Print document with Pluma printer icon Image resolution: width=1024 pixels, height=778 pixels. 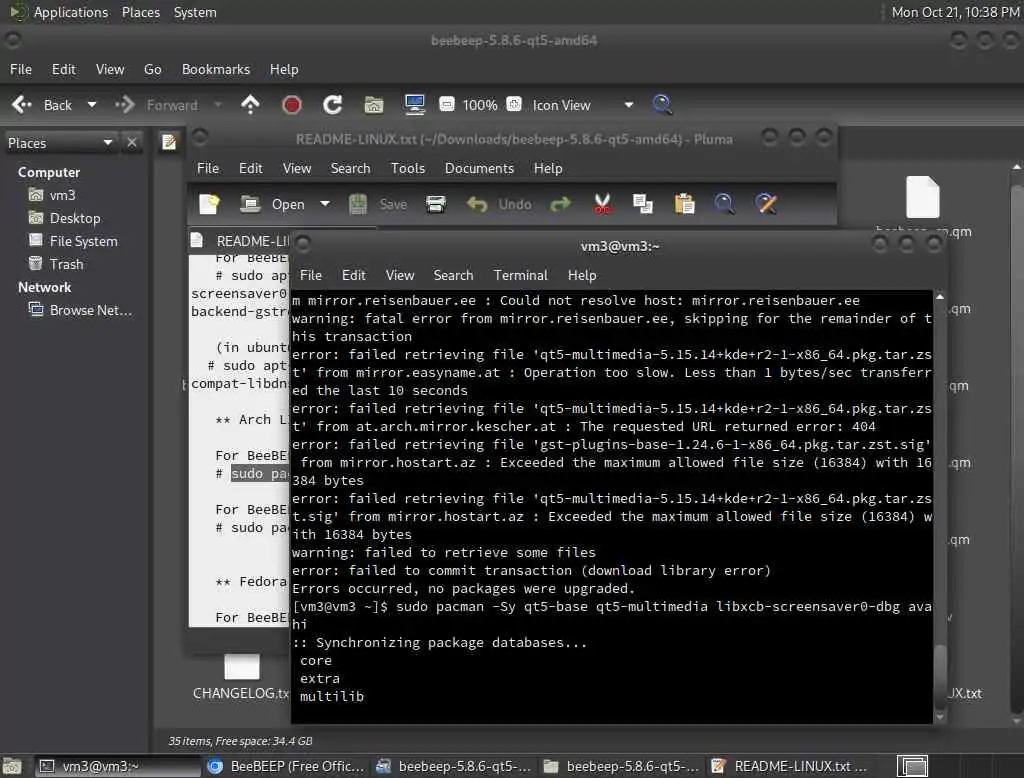(436, 204)
